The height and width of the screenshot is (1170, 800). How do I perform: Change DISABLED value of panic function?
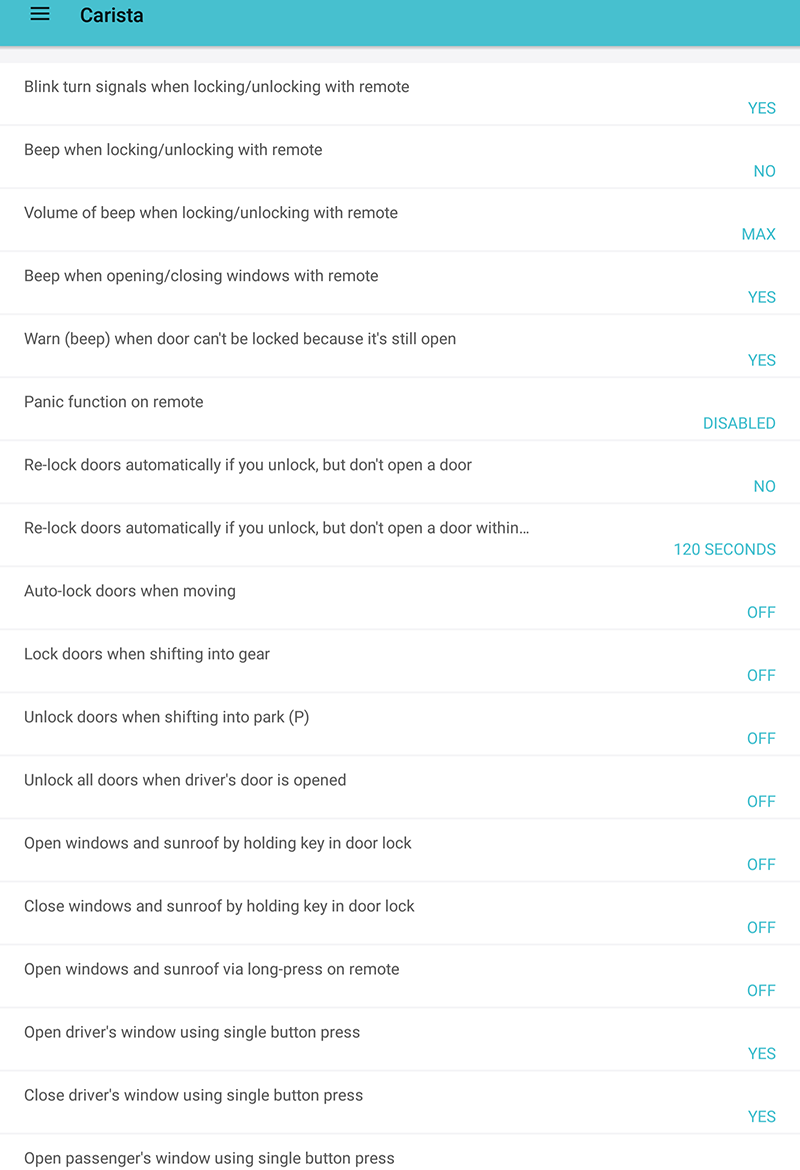(739, 423)
